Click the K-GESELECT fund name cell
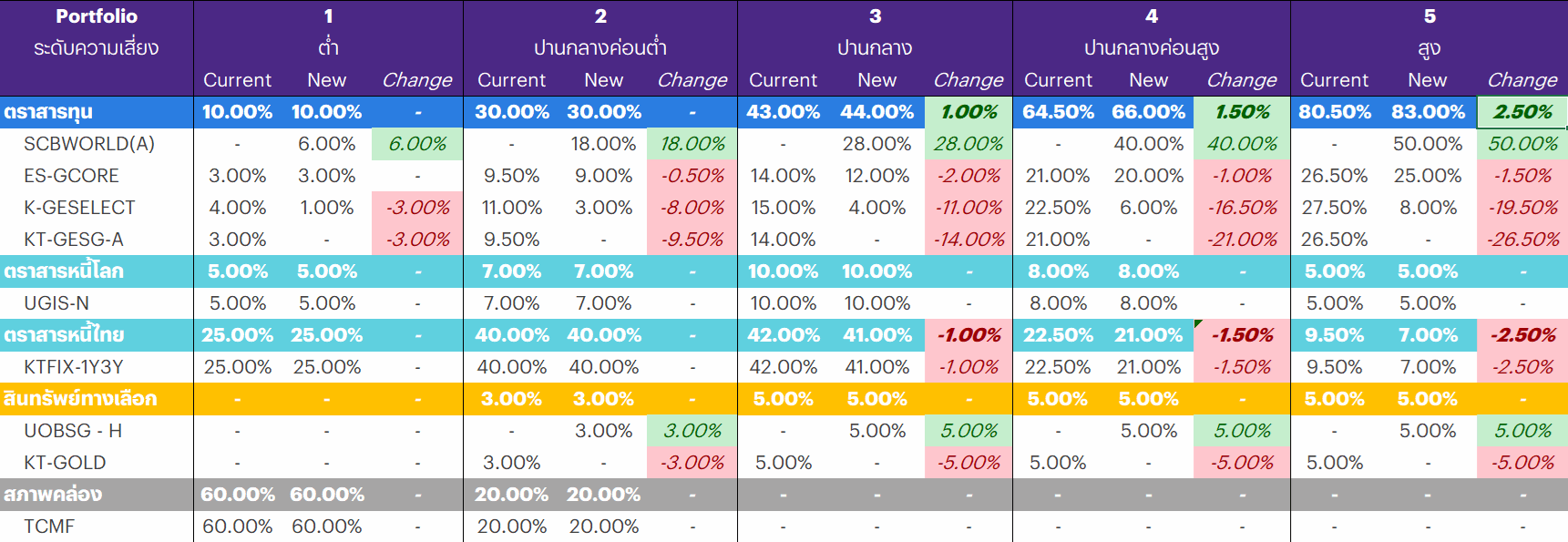The width and height of the screenshot is (1568, 542). [79, 208]
